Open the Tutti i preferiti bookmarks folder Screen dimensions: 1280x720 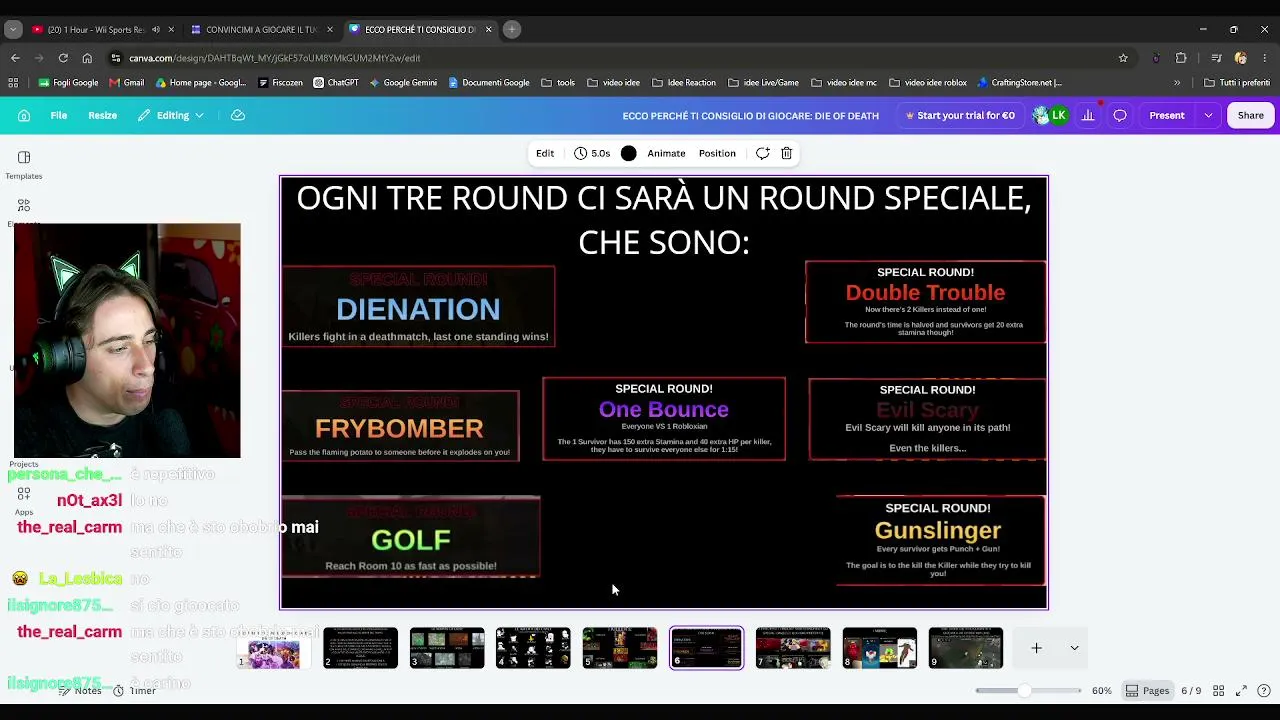pos(1237,83)
